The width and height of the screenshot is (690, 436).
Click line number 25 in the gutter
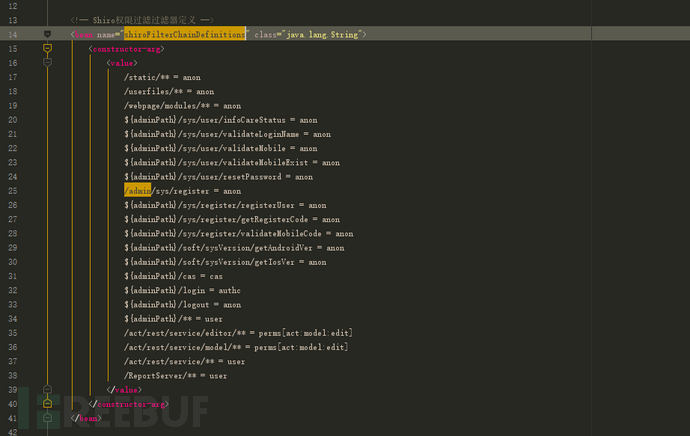[x=13, y=191]
